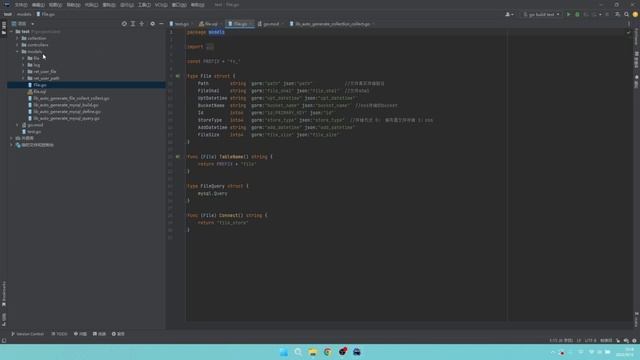Start debugging with the green bug icon
Image resolution: width=640 pixels, height=360 pixels.
(577, 14)
